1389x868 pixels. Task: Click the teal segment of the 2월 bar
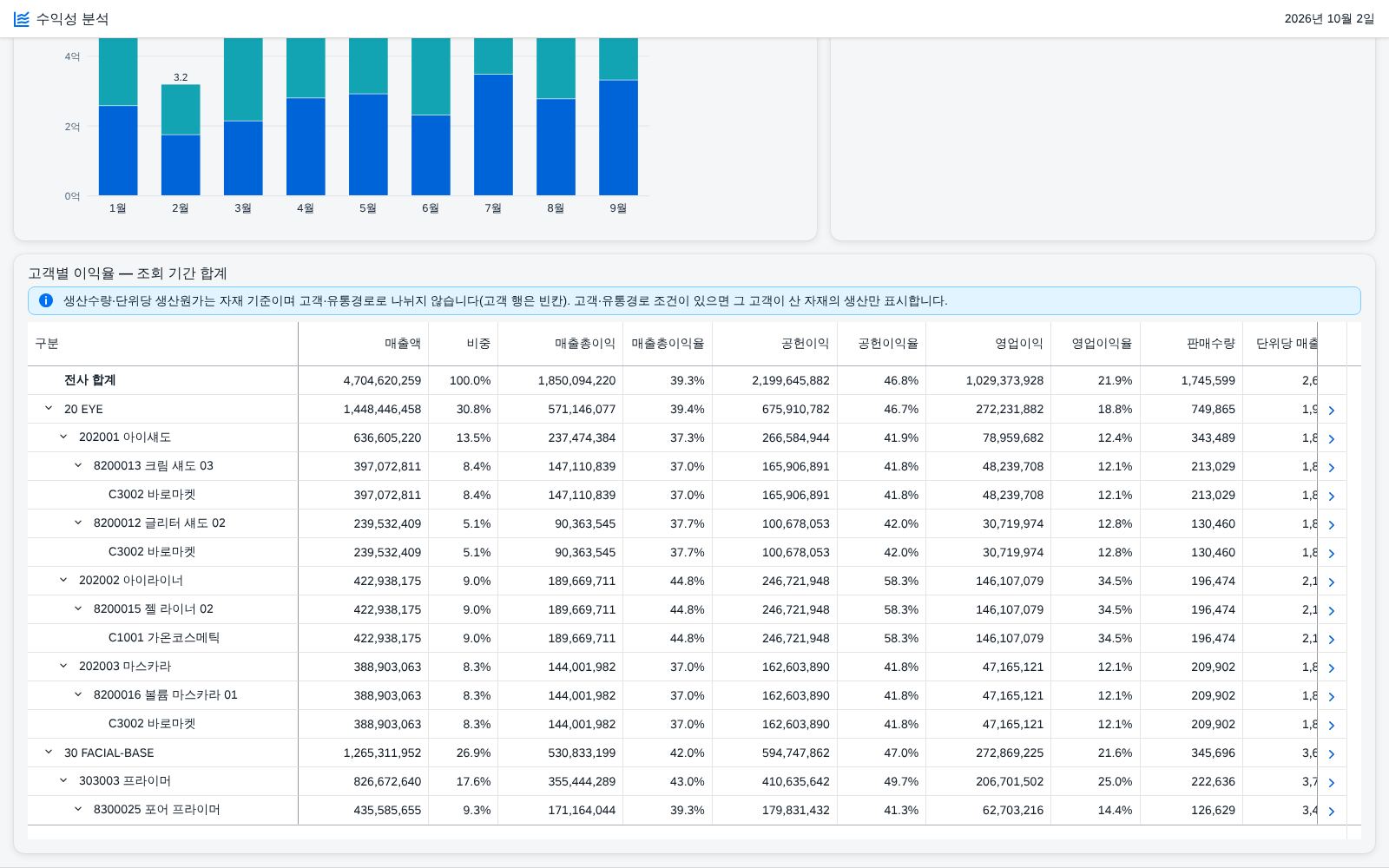pyautogui.click(x=181, y=109)
